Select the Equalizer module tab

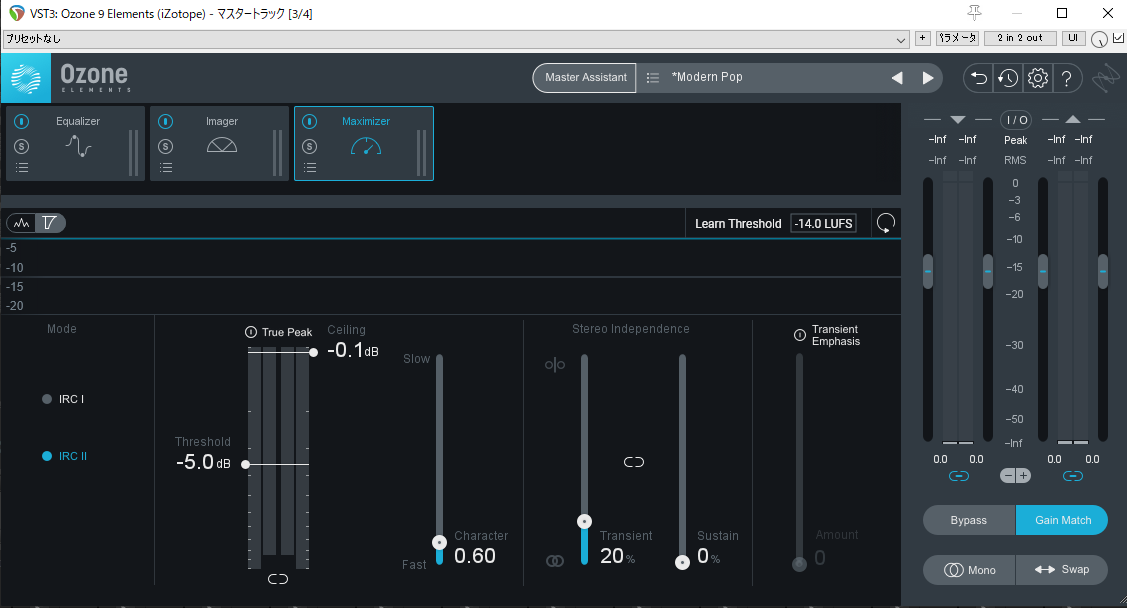click(75, 143)
